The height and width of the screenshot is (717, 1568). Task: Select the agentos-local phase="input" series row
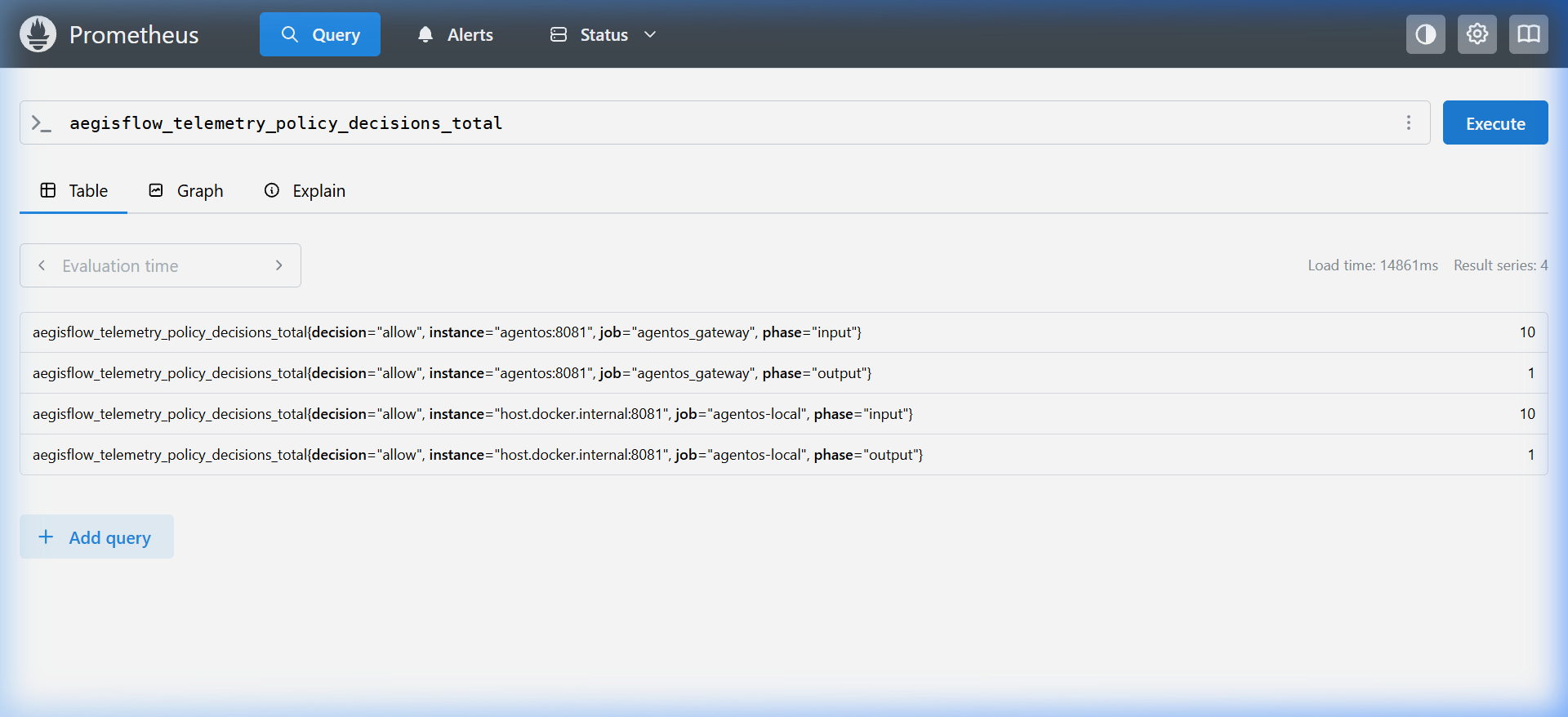[x=784, y=414]
